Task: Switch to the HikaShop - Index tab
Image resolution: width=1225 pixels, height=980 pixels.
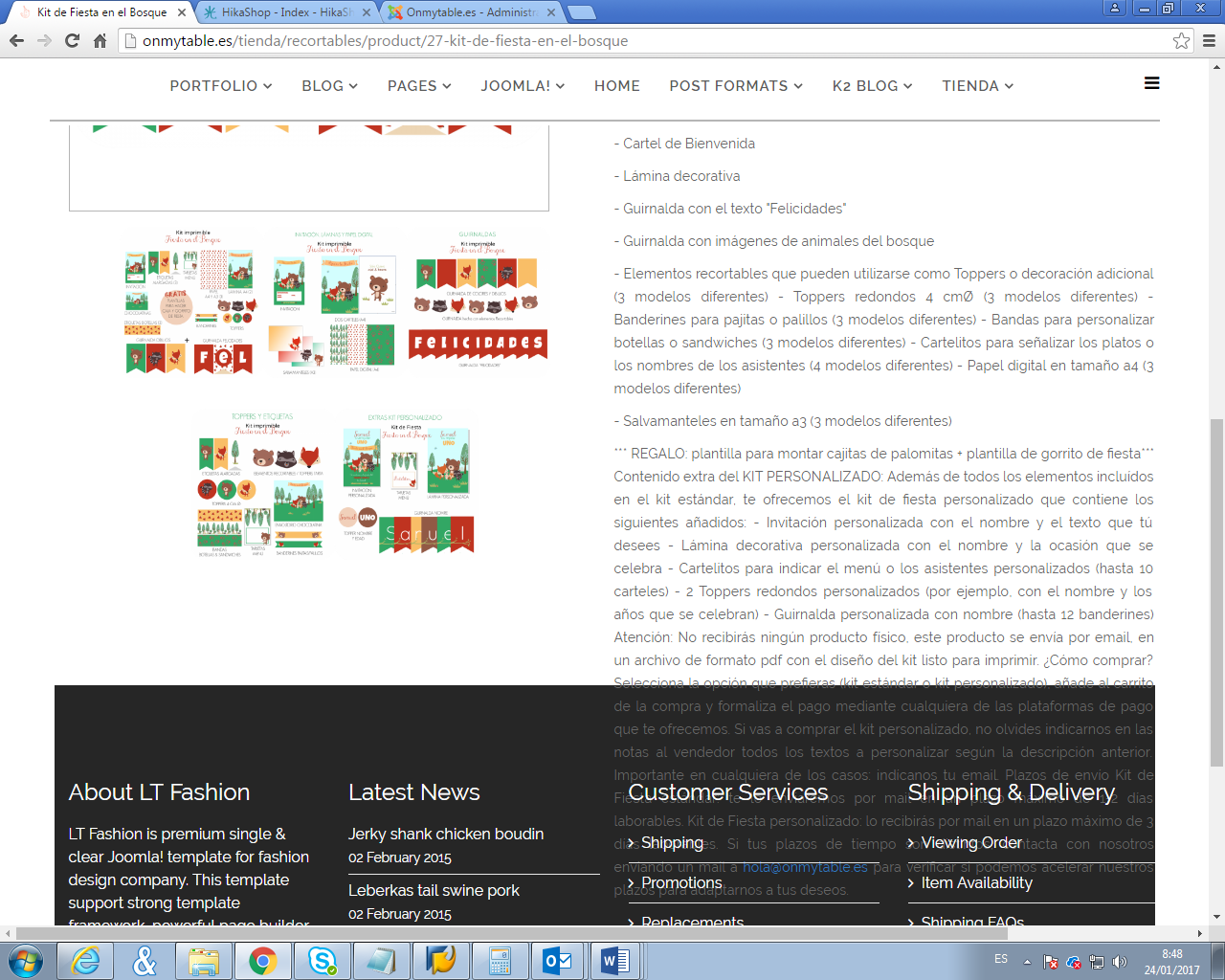Action: click(286, 12)
